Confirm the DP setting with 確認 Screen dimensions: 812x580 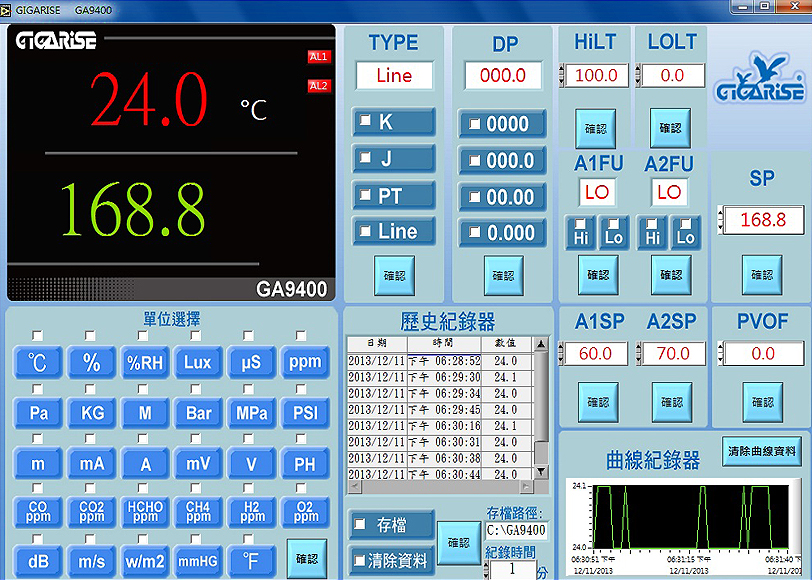pos(503,276)
